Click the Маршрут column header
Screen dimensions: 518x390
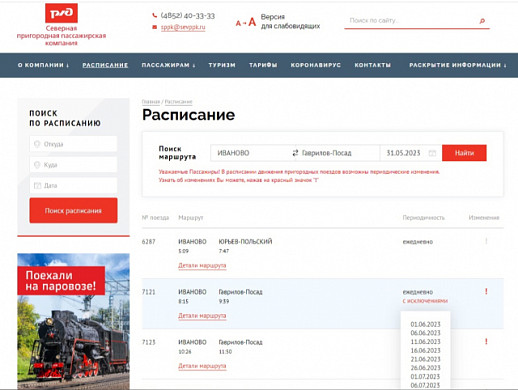191,218
